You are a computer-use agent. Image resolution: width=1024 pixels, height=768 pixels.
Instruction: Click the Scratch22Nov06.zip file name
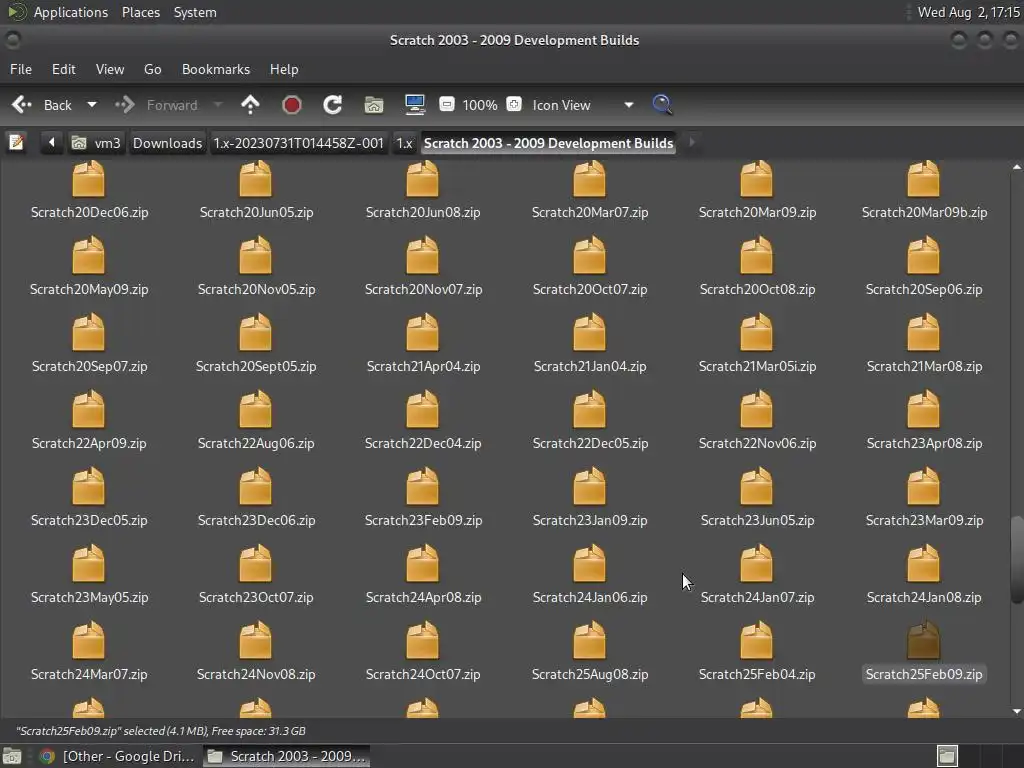click(x=757, y=443)
